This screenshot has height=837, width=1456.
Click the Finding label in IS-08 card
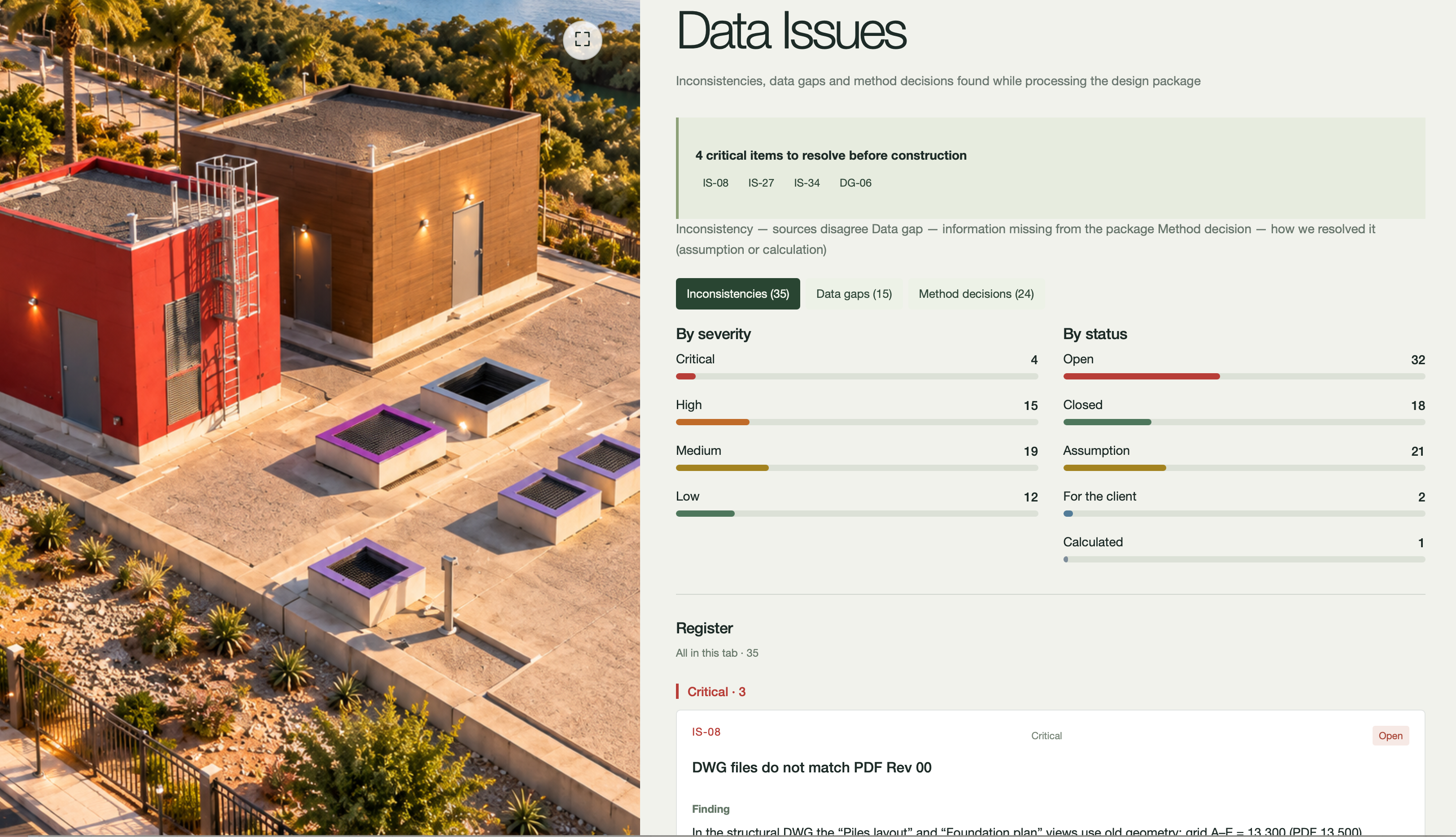pyautogui.click(x=711, y=809)
